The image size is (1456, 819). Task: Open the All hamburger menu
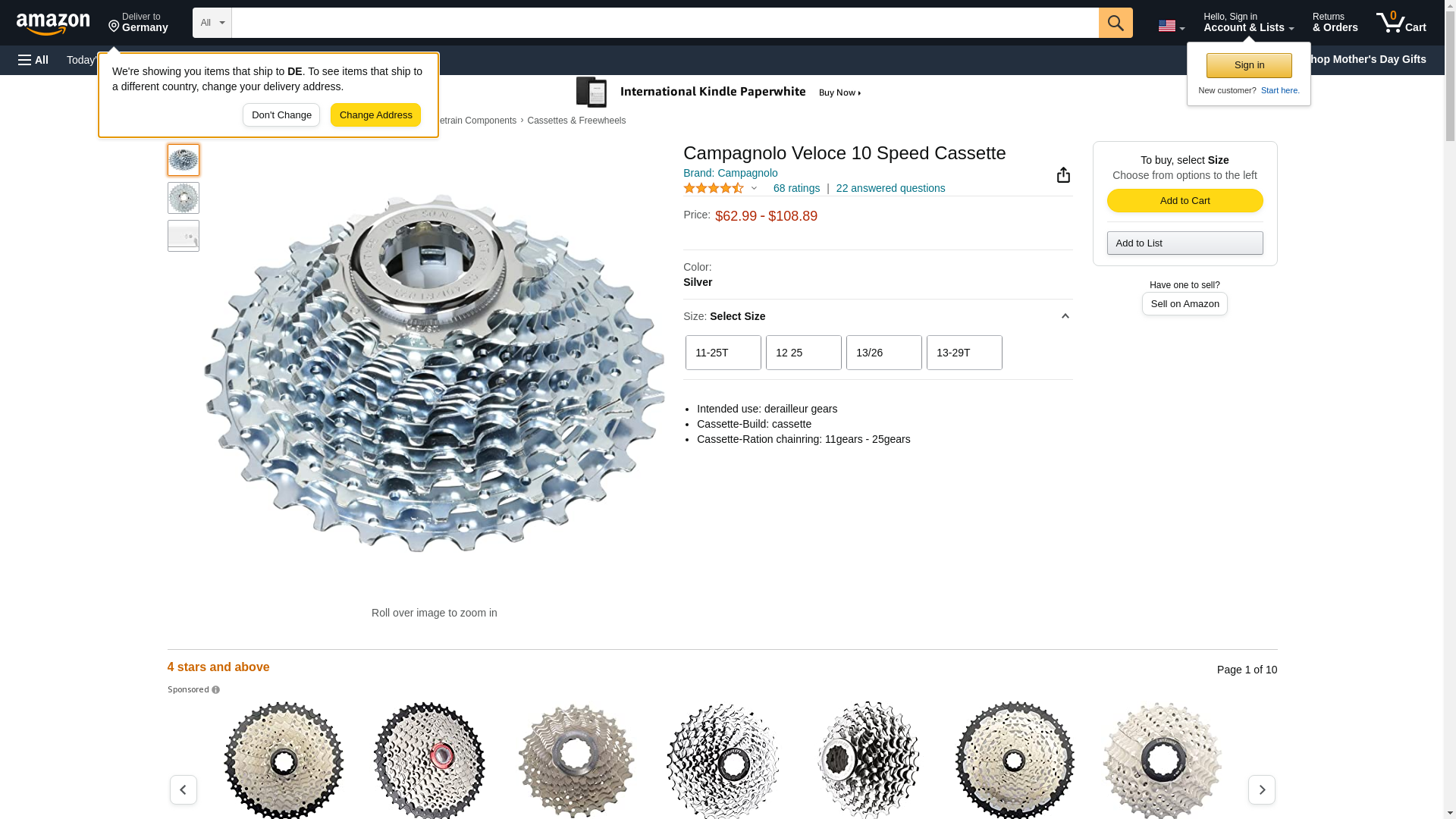(33, 60)
